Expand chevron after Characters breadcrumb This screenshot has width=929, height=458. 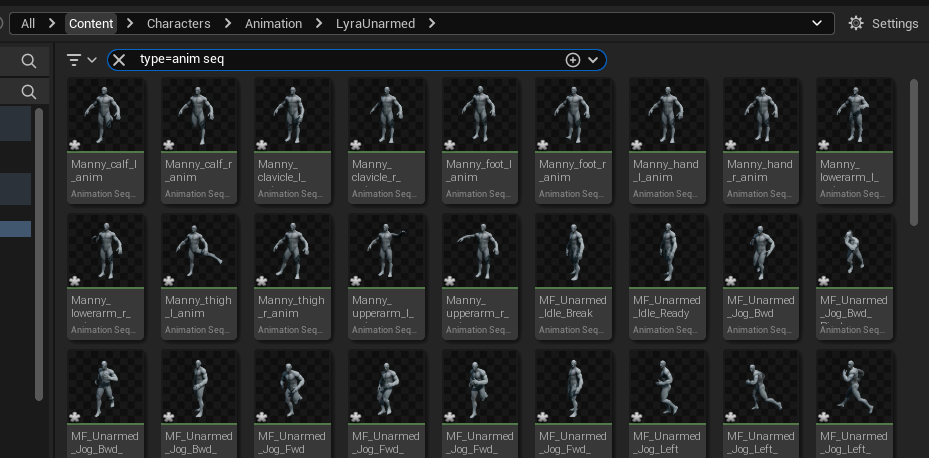pos(228,24)
